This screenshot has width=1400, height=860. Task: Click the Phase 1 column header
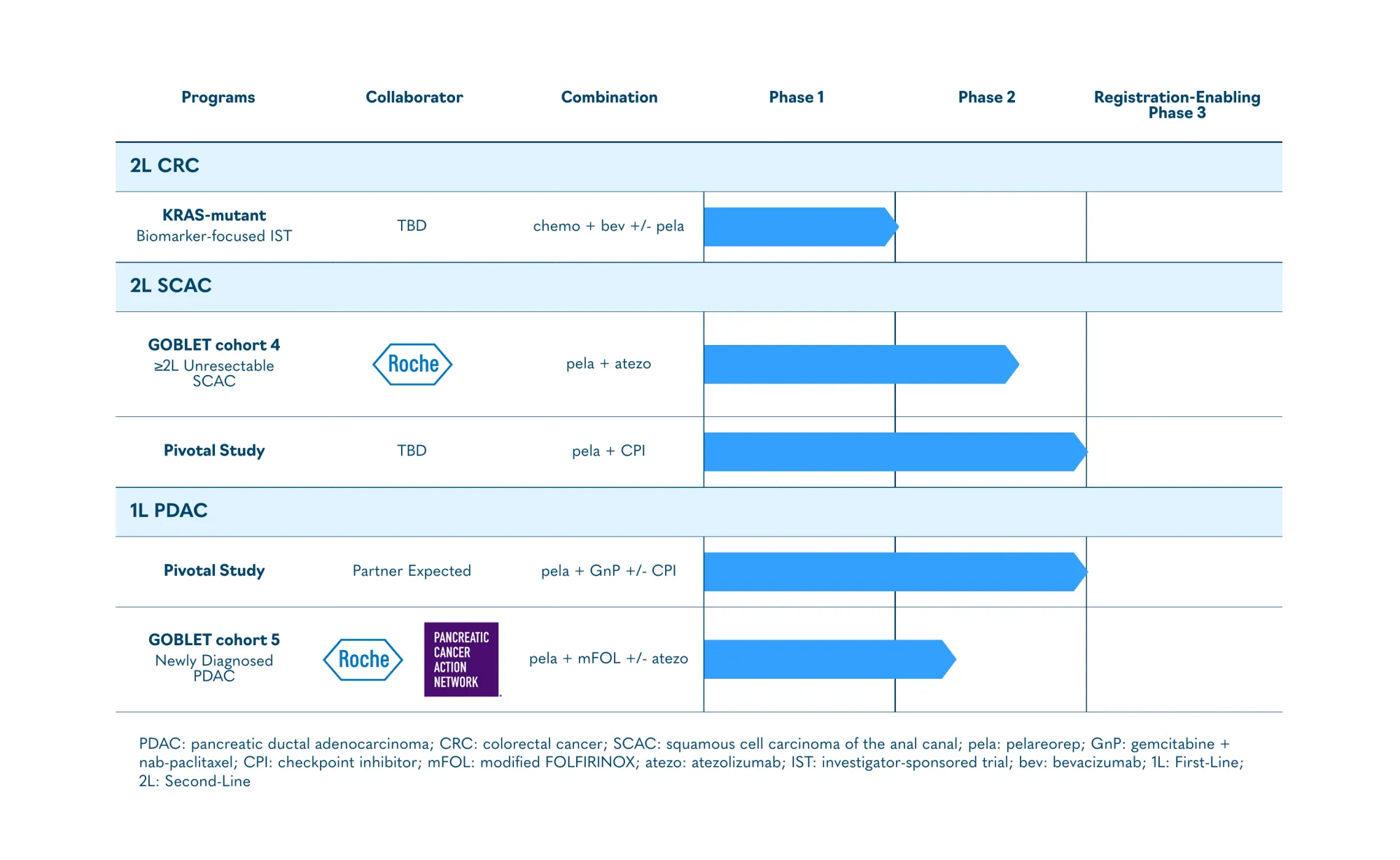click(x=796, y=97)
